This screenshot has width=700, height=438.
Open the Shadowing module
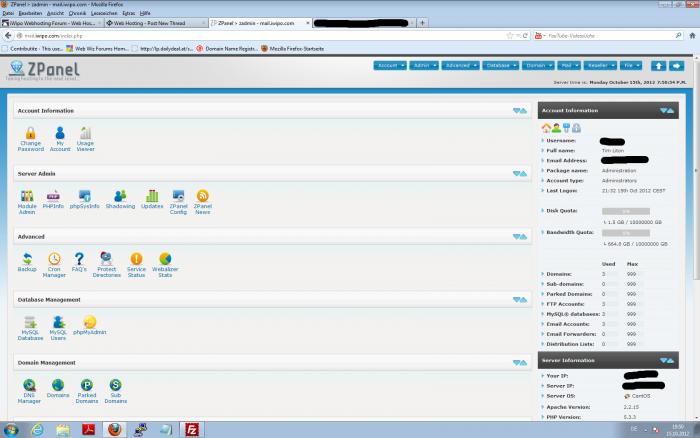click(120, 200)
